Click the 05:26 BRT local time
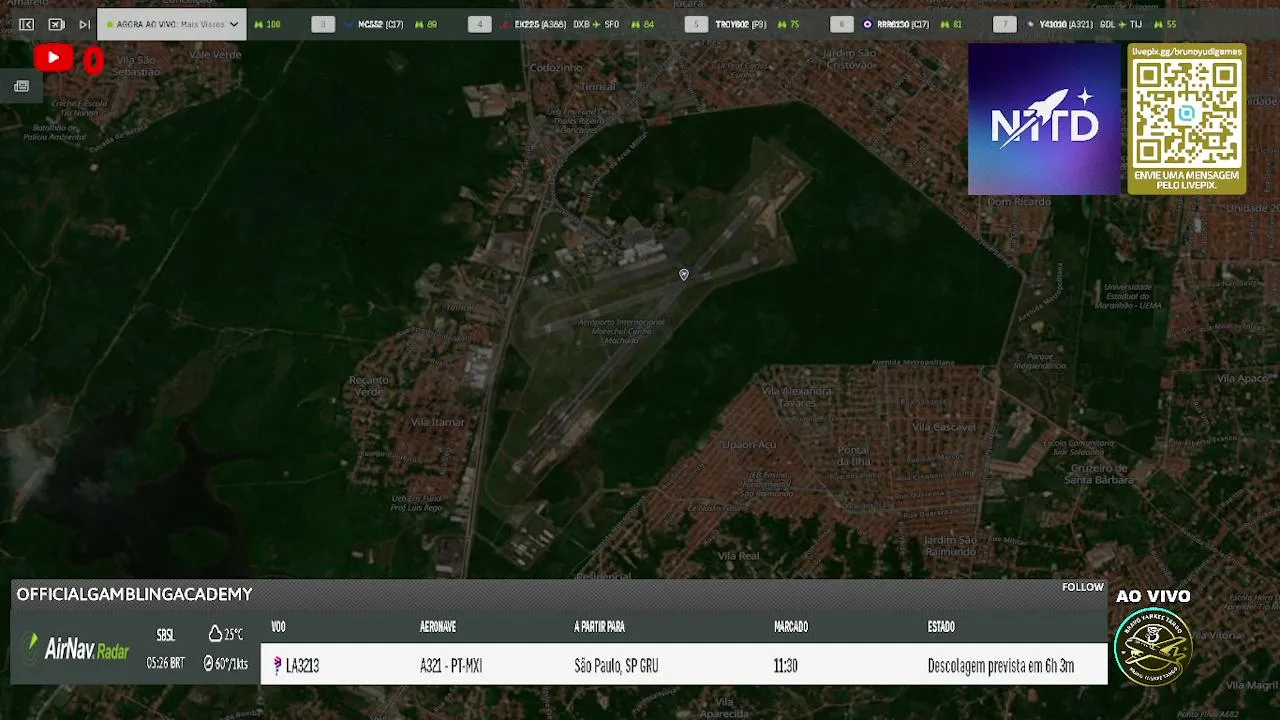This screenshot has width=1280, height=720. tap(166, 663)
